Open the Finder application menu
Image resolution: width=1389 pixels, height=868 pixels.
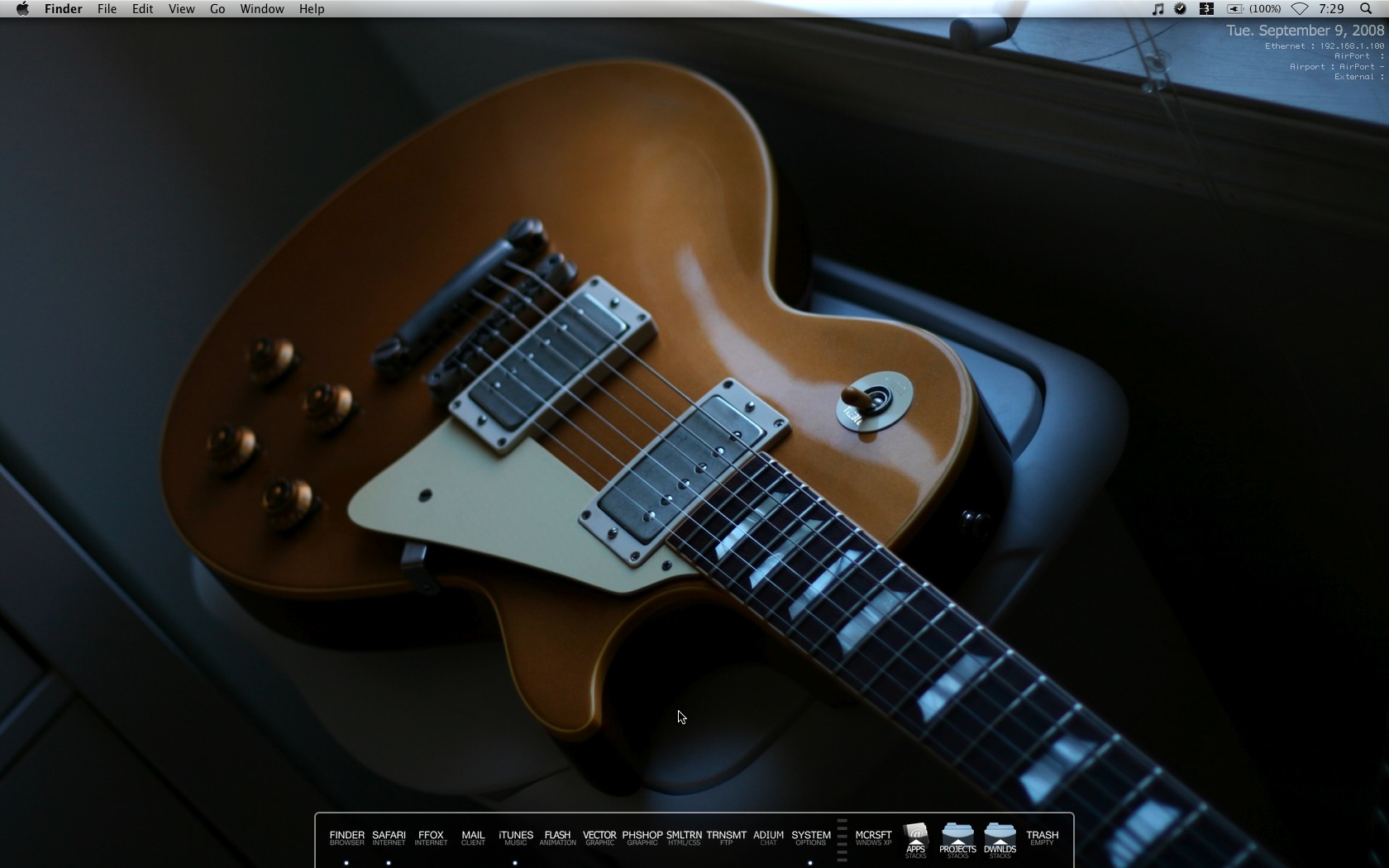[63, 9]
